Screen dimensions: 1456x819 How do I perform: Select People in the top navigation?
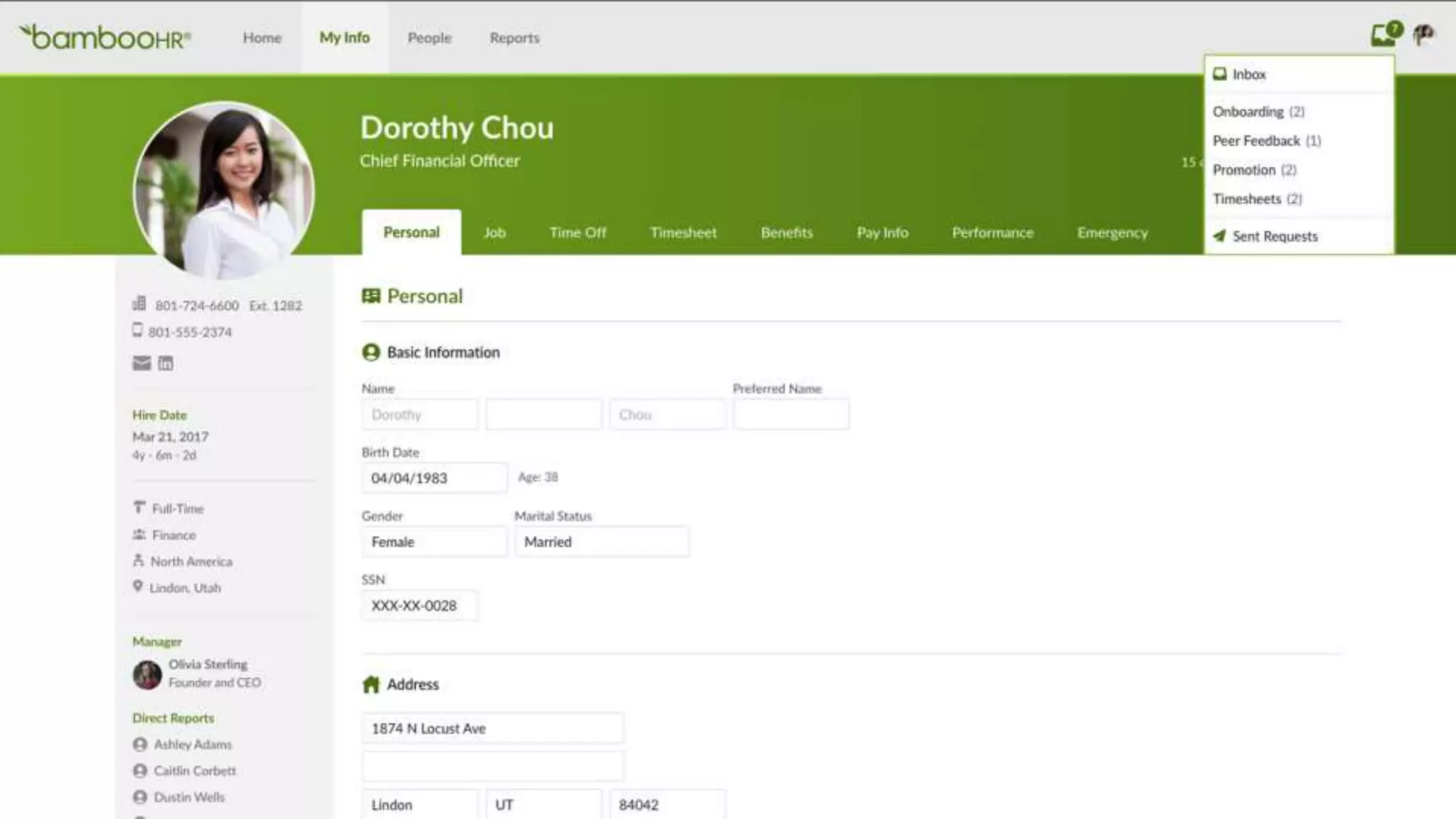[x=429, y=38]
